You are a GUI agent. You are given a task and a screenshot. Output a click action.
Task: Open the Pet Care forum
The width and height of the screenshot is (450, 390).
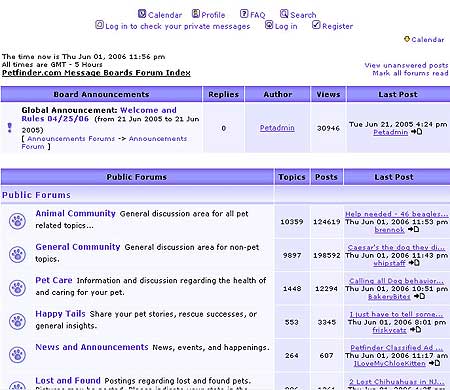(x=54, y=280)
